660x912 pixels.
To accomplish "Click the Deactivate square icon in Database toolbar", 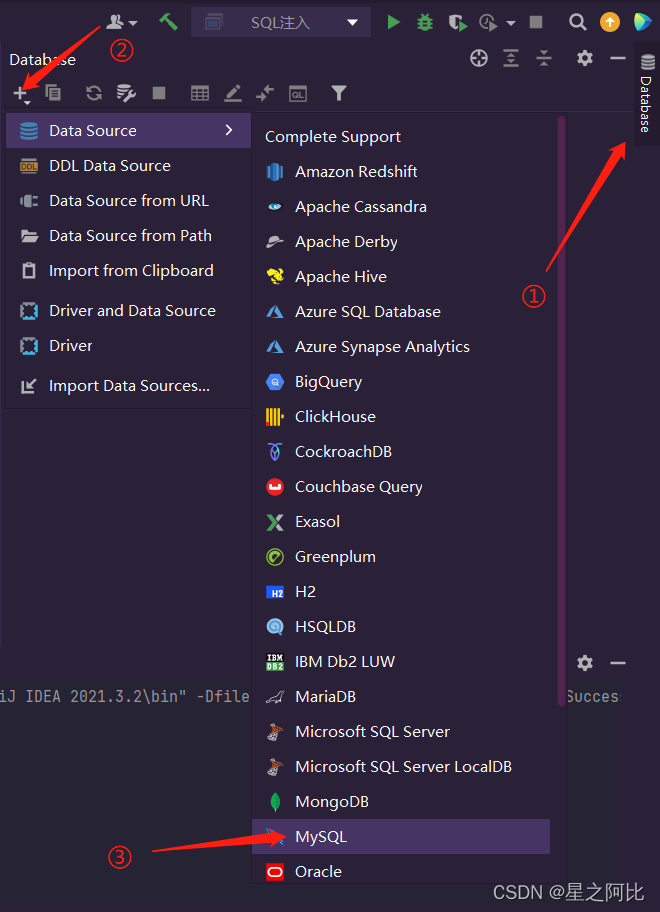I will tap(159, 92).
